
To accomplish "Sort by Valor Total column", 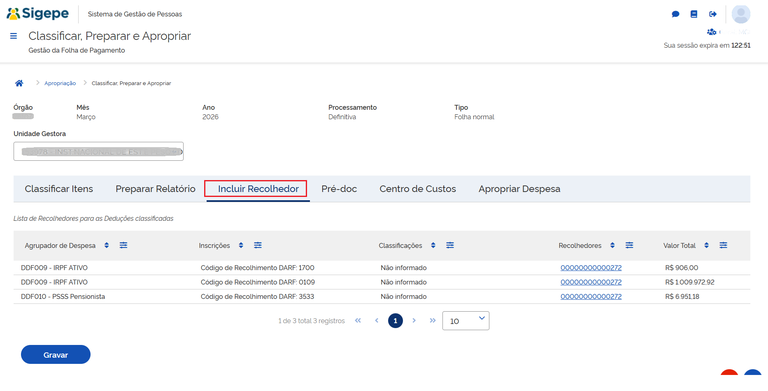I will tap(706, 245).
